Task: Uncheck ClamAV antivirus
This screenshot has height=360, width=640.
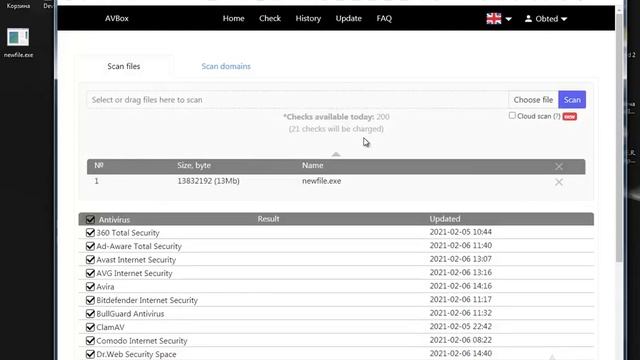Action: click(90, 327)
